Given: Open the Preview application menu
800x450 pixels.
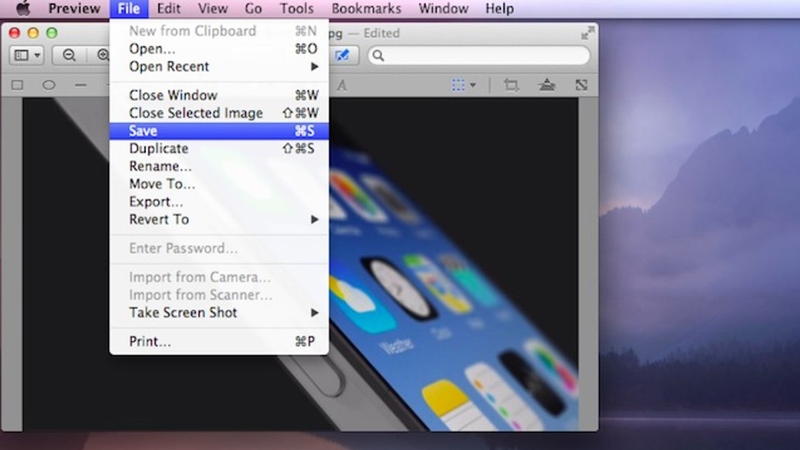Looking at the screenshot, I should click(x=74, y=8).
